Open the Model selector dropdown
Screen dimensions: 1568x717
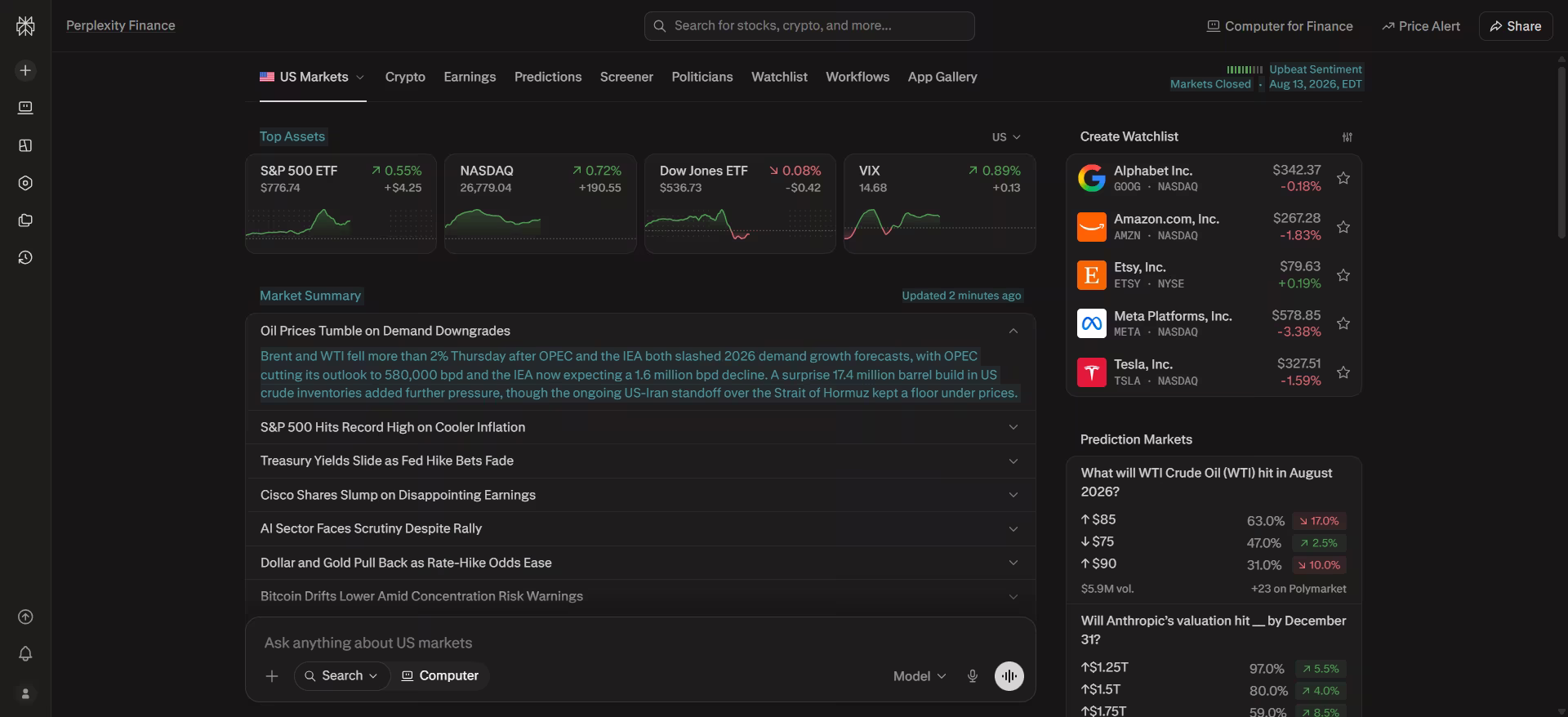(920, 676)
